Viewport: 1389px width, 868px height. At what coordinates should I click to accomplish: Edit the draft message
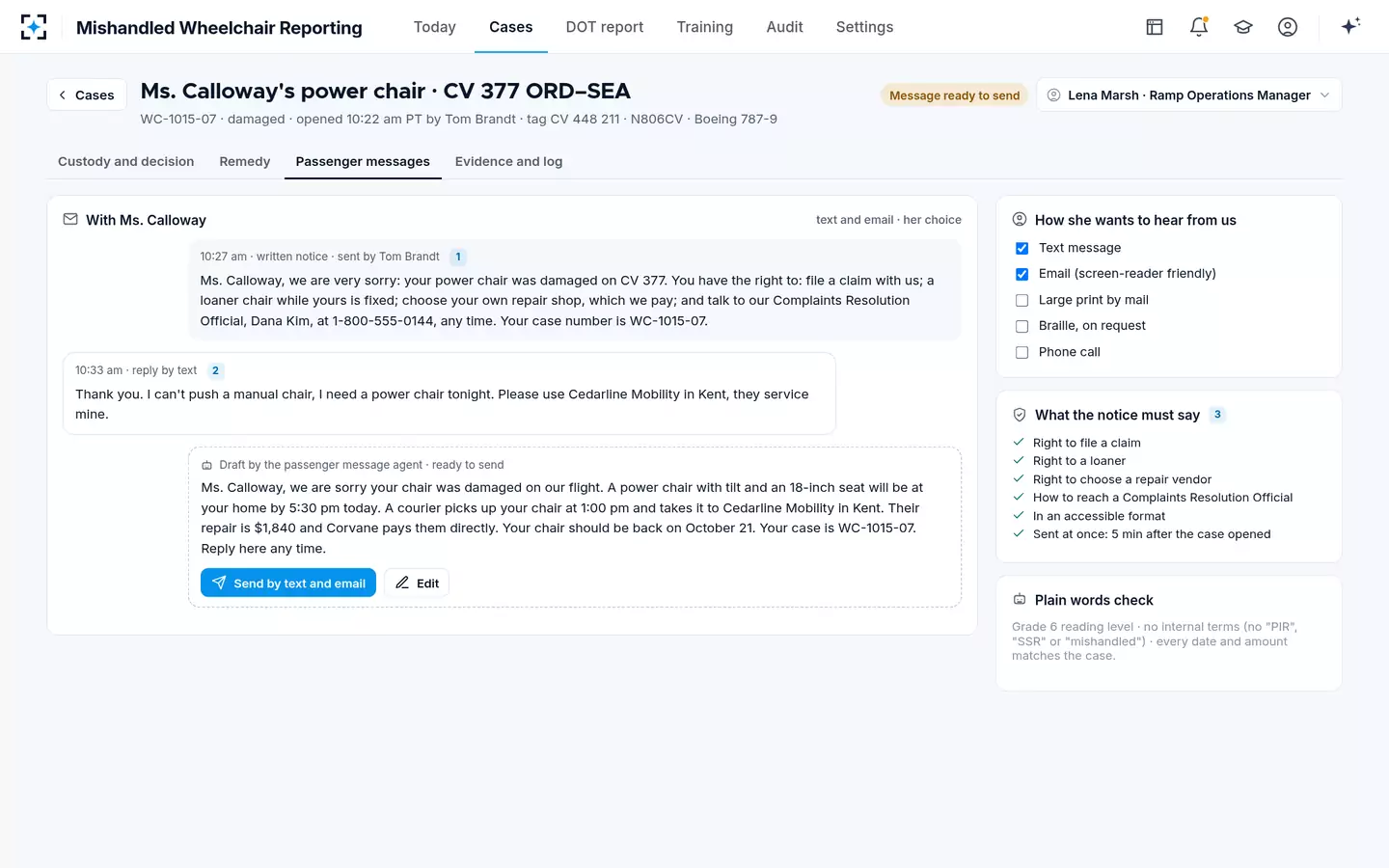coord(417,583)
